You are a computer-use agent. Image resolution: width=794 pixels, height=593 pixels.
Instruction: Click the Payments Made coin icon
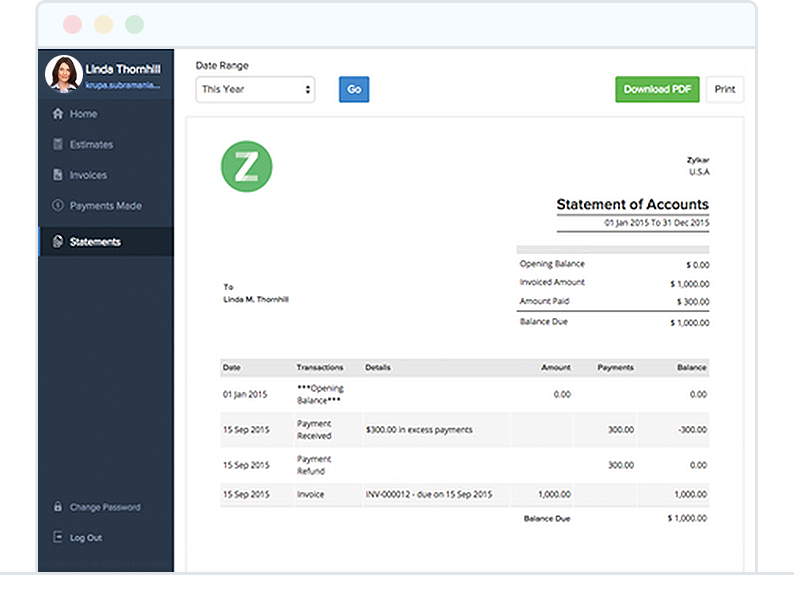58,206
